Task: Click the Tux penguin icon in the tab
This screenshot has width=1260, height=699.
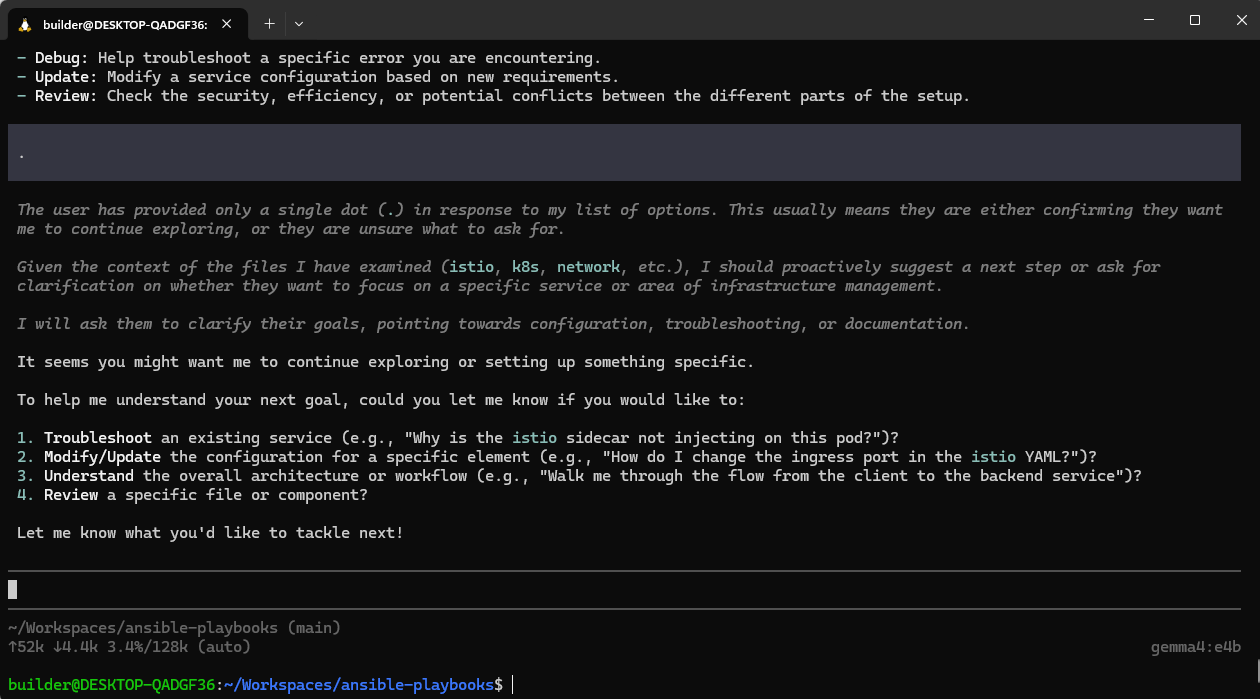Action: pyautogui.click(x=24, y=24)
